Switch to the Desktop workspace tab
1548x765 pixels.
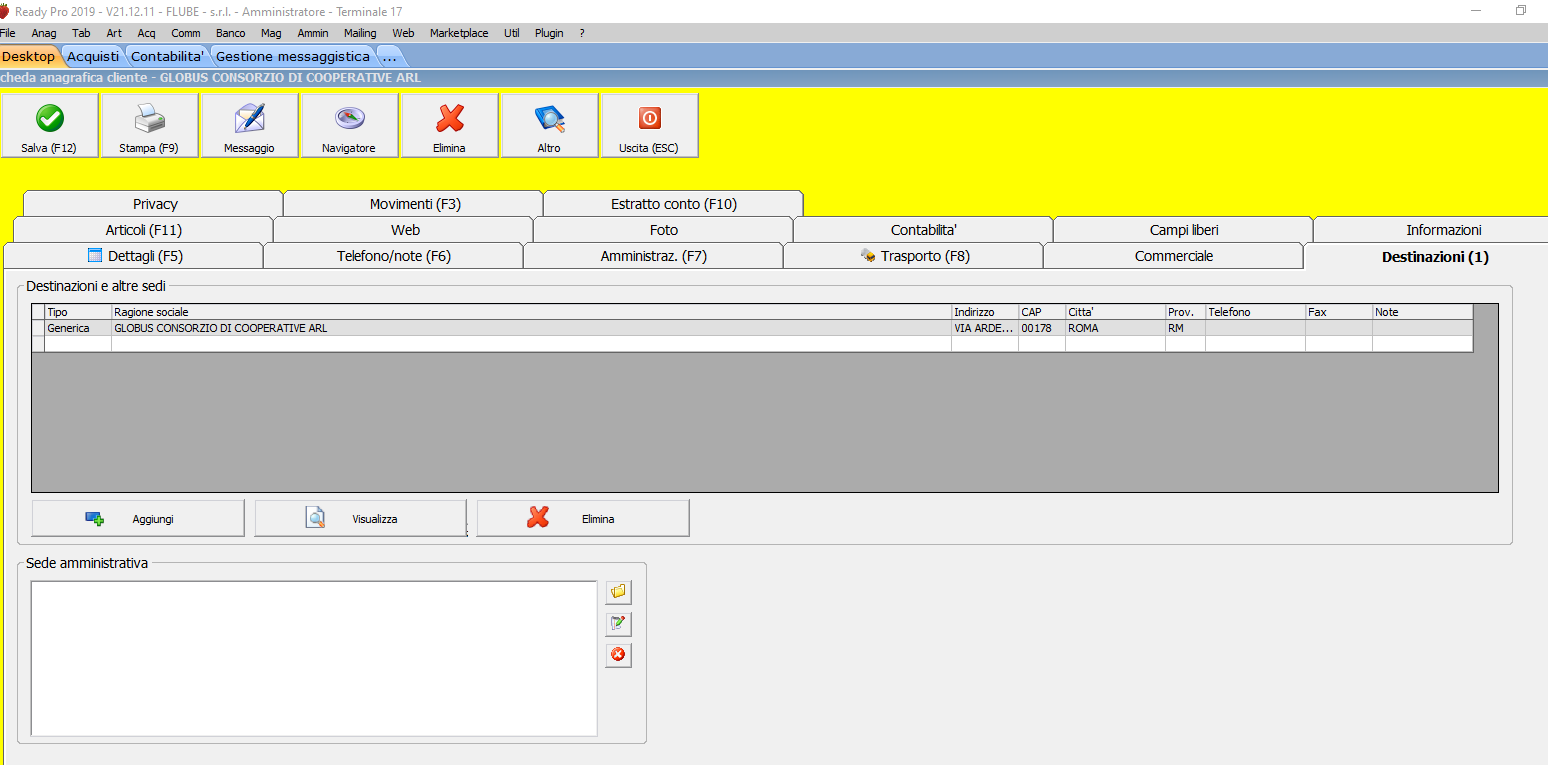pyautogui.click(x=29, y=56)
